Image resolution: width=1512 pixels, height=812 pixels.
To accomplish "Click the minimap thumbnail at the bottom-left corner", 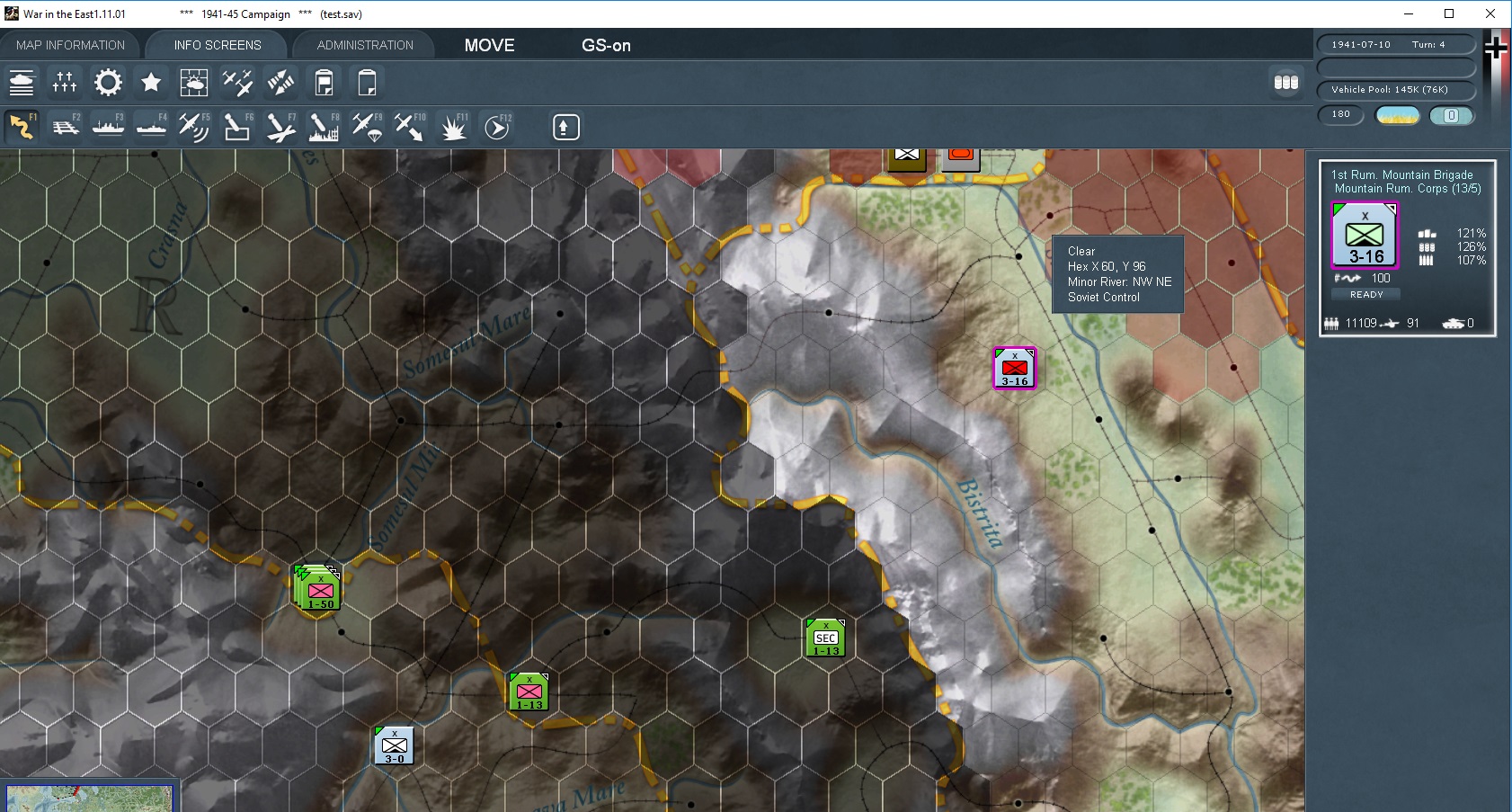I will [89, 799].
